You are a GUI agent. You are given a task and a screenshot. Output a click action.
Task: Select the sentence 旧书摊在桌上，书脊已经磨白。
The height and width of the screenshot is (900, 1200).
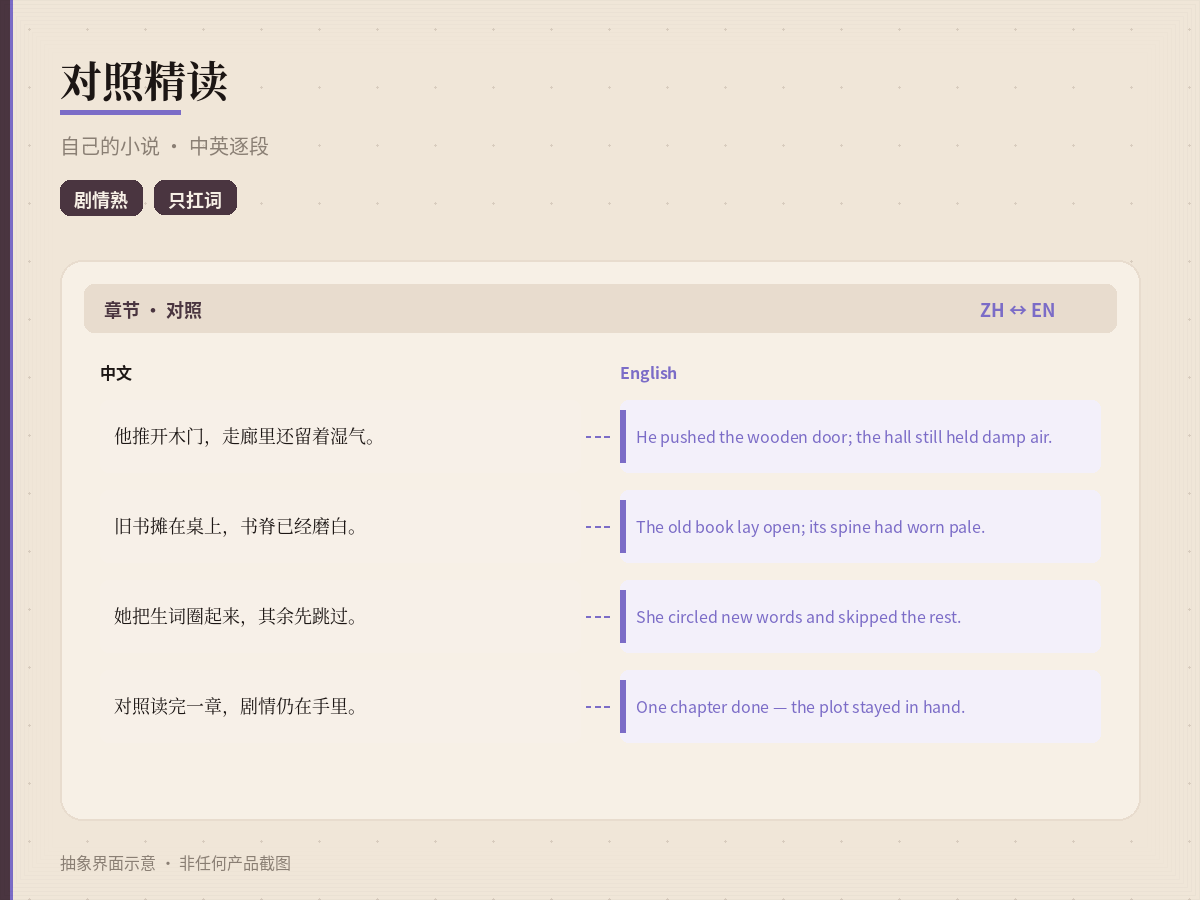pyautogui.click(x=237, y=526)
